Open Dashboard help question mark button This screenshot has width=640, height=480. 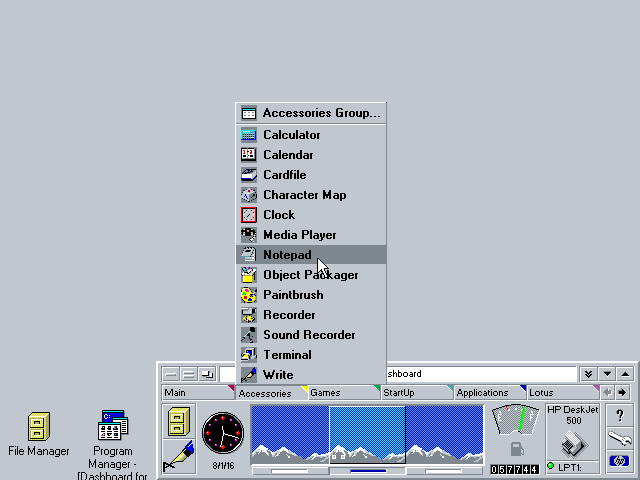tap(620, 416)
